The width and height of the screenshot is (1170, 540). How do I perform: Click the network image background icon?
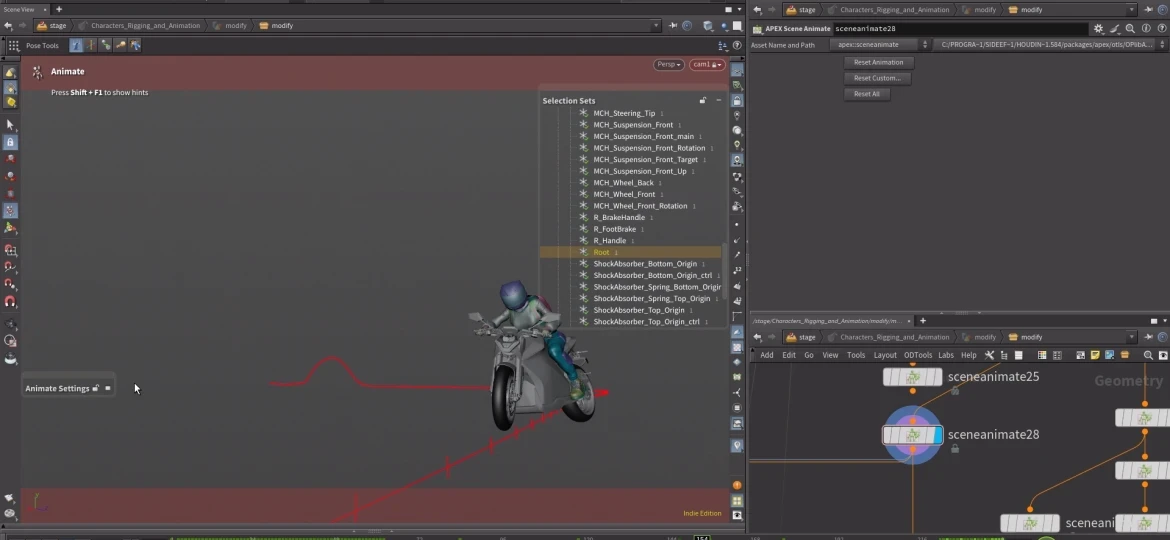1110,355
